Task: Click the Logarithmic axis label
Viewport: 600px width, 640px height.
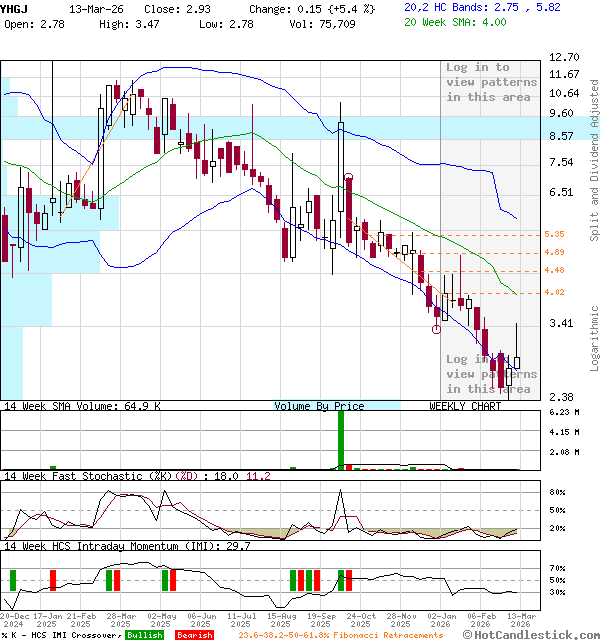Action: [594, 338]
